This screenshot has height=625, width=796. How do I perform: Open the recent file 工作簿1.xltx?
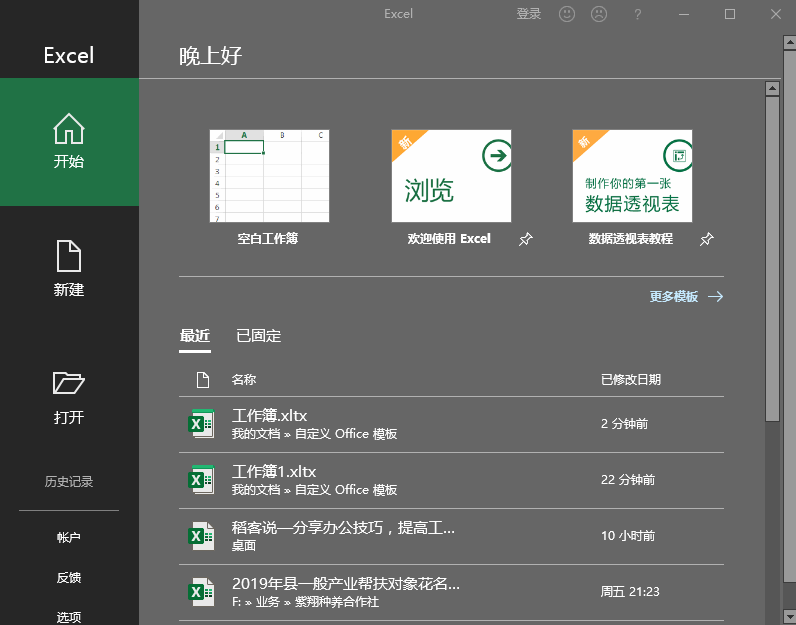click(x=451, y=480)
